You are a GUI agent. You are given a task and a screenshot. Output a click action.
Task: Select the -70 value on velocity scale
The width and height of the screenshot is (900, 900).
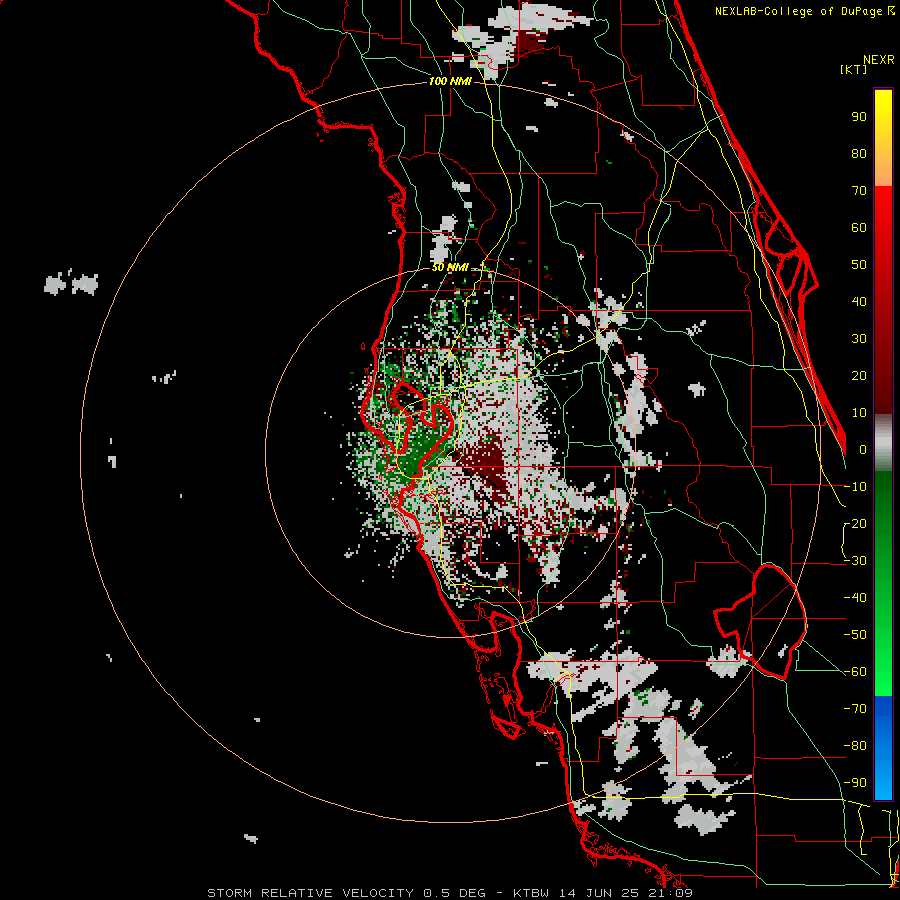(x=855, y=708)
